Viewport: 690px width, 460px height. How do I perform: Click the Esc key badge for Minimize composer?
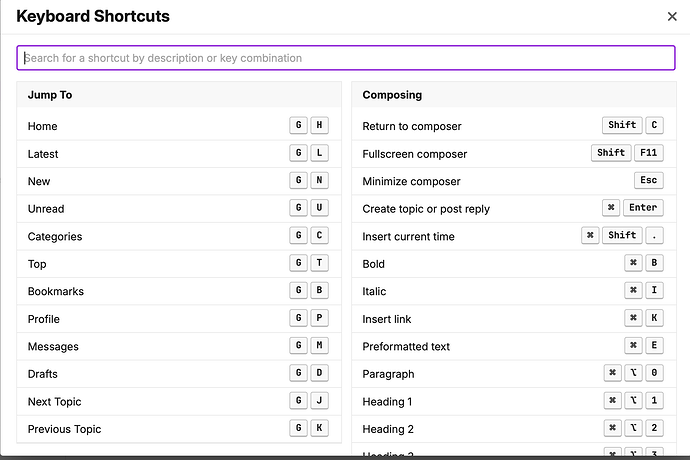click(649, 181)
